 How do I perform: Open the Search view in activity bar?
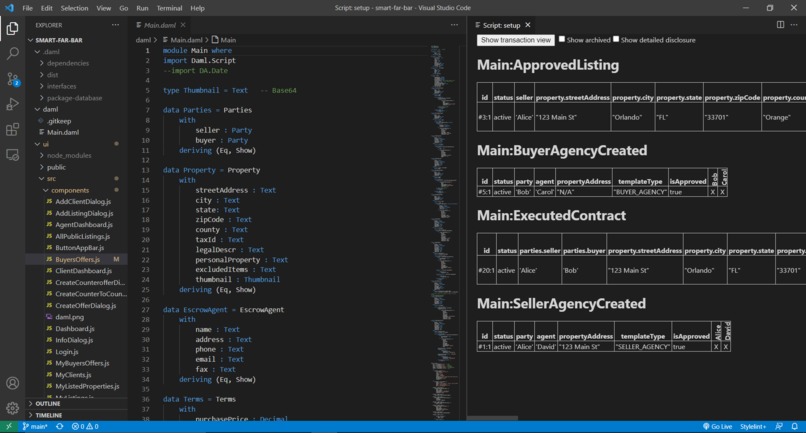12,53
